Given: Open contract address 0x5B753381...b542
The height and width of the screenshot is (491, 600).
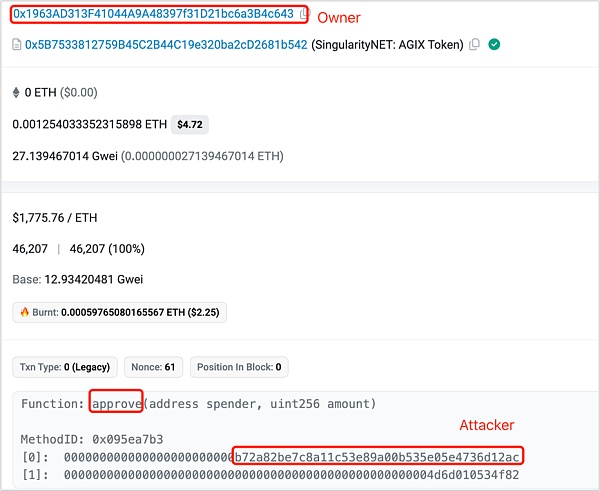Looking at the screenshot, I should 166,45.
